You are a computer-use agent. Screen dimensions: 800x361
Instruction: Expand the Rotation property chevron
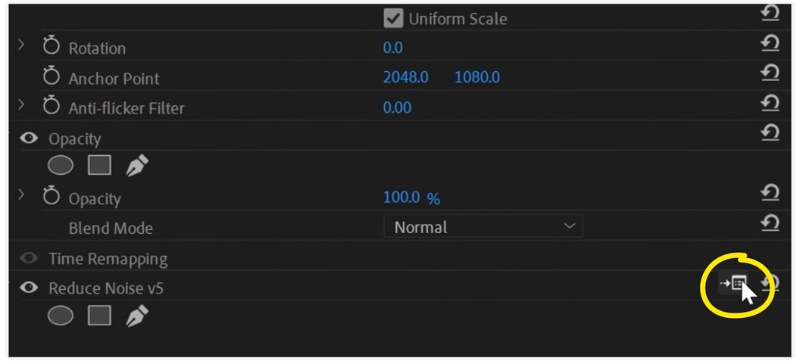click(x=21, y=45)
